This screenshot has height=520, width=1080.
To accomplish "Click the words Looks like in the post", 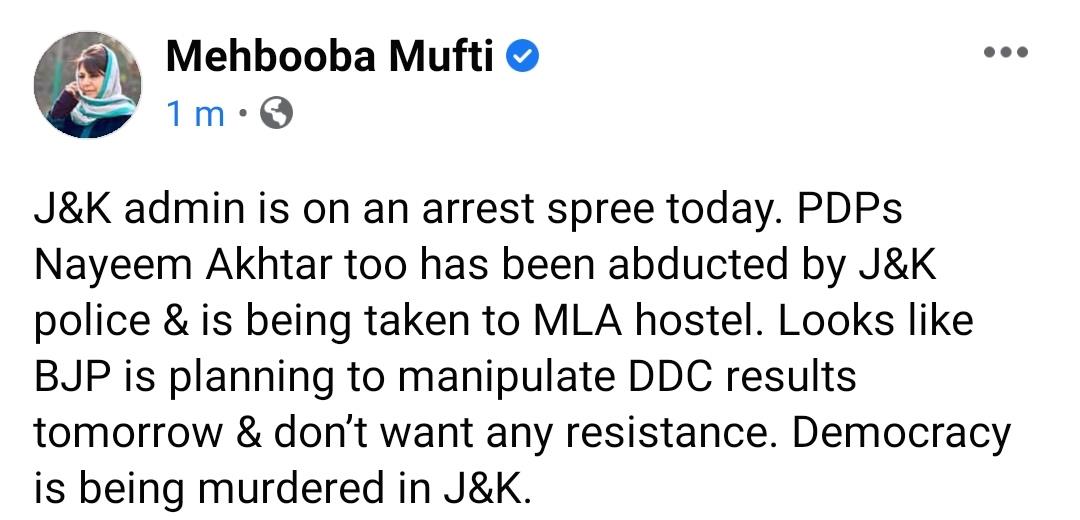I will pyautogui.click(x=876, y=321).
